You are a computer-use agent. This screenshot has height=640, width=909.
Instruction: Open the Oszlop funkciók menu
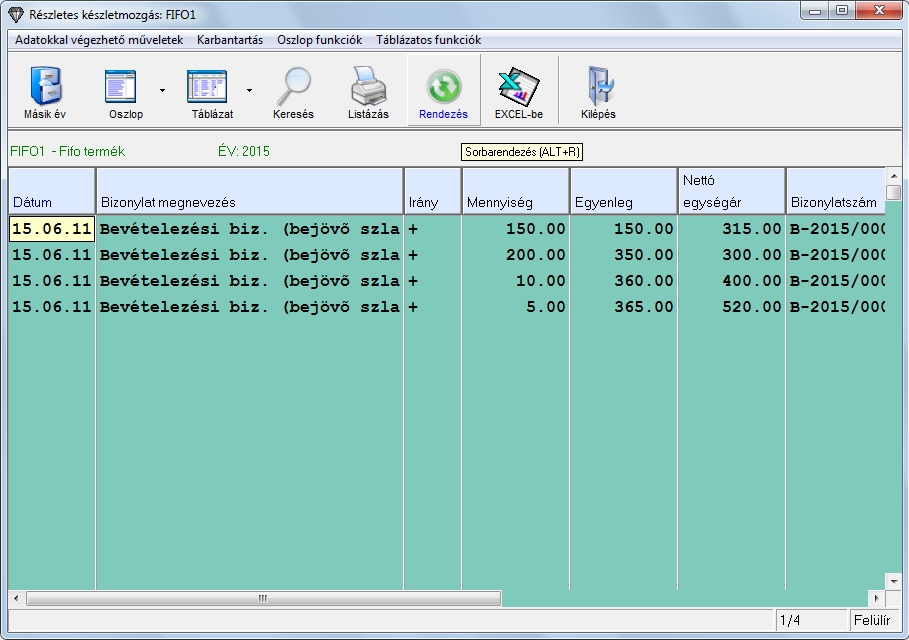319,41
